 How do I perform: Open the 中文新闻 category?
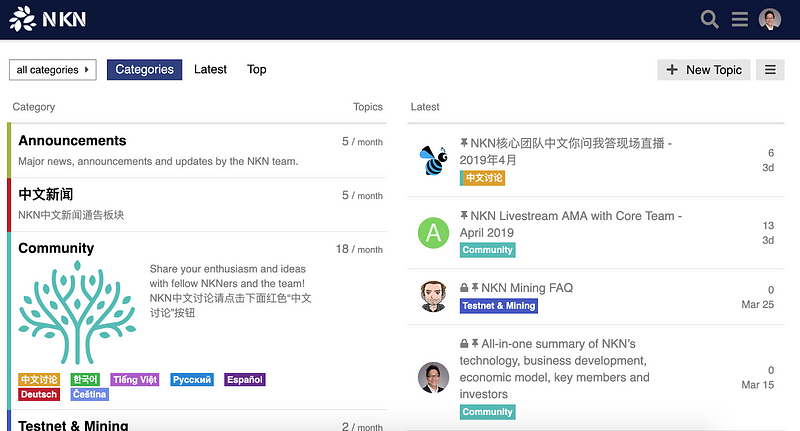pos(46,194)
